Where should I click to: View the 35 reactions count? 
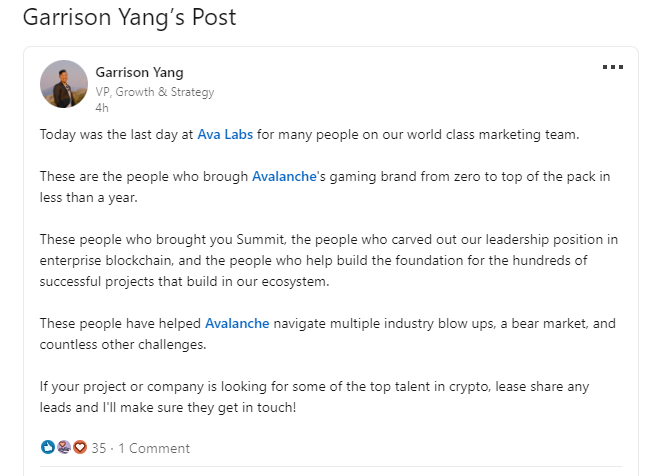pos(99,448)
